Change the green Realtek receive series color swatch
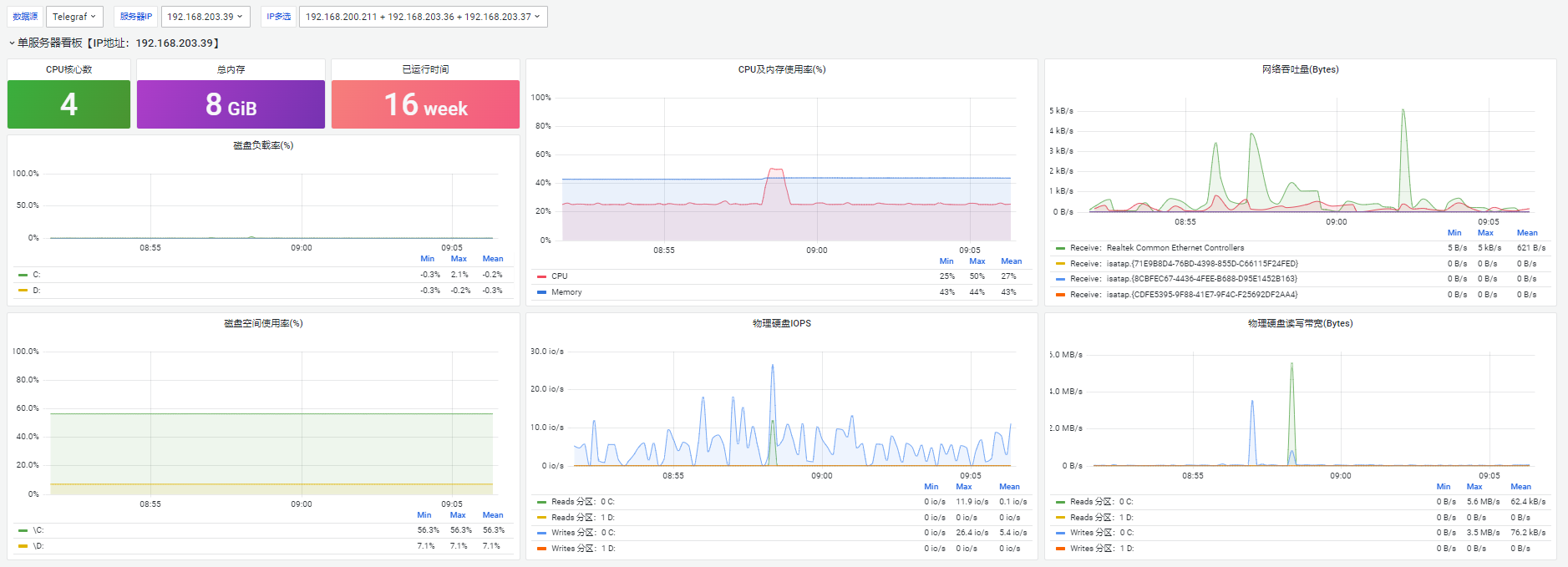Screen dimensions: 1568x567 click(1061, 248)
